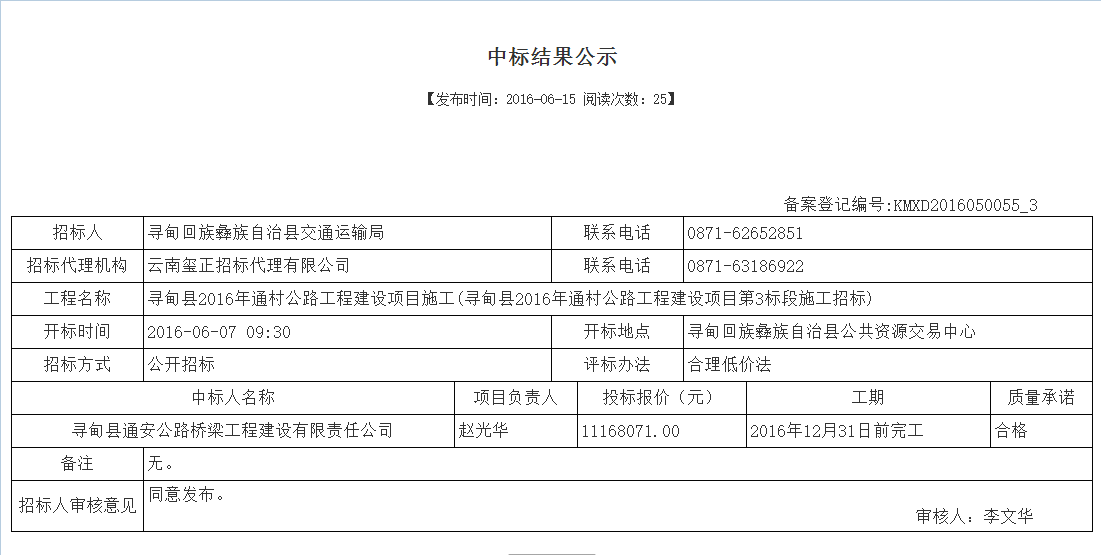
Task: Click the 评标办法 label cell
Action: tap(617, 365)
